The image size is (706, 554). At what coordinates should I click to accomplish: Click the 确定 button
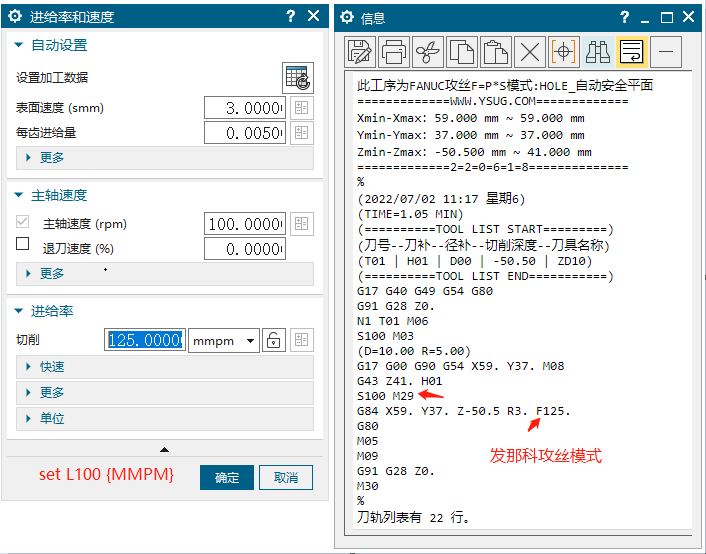coord(227,477)
